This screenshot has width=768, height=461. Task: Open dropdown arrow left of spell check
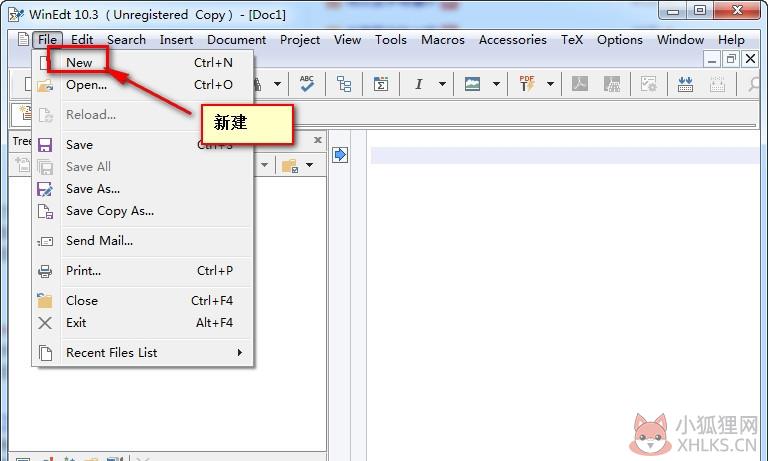pyautogui.click(x=277, y=84)
